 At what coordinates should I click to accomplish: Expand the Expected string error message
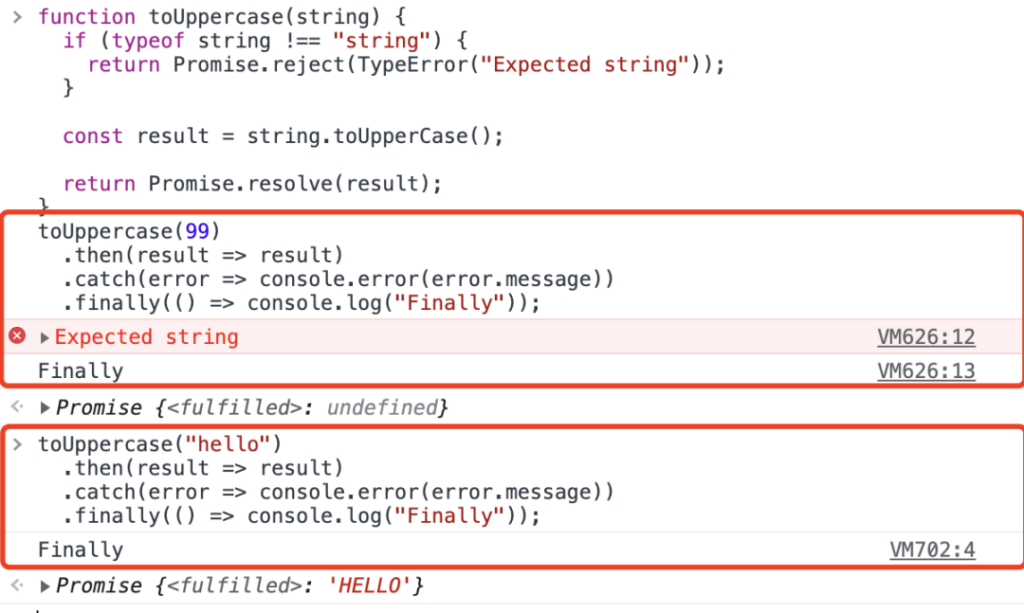[44, 338]
